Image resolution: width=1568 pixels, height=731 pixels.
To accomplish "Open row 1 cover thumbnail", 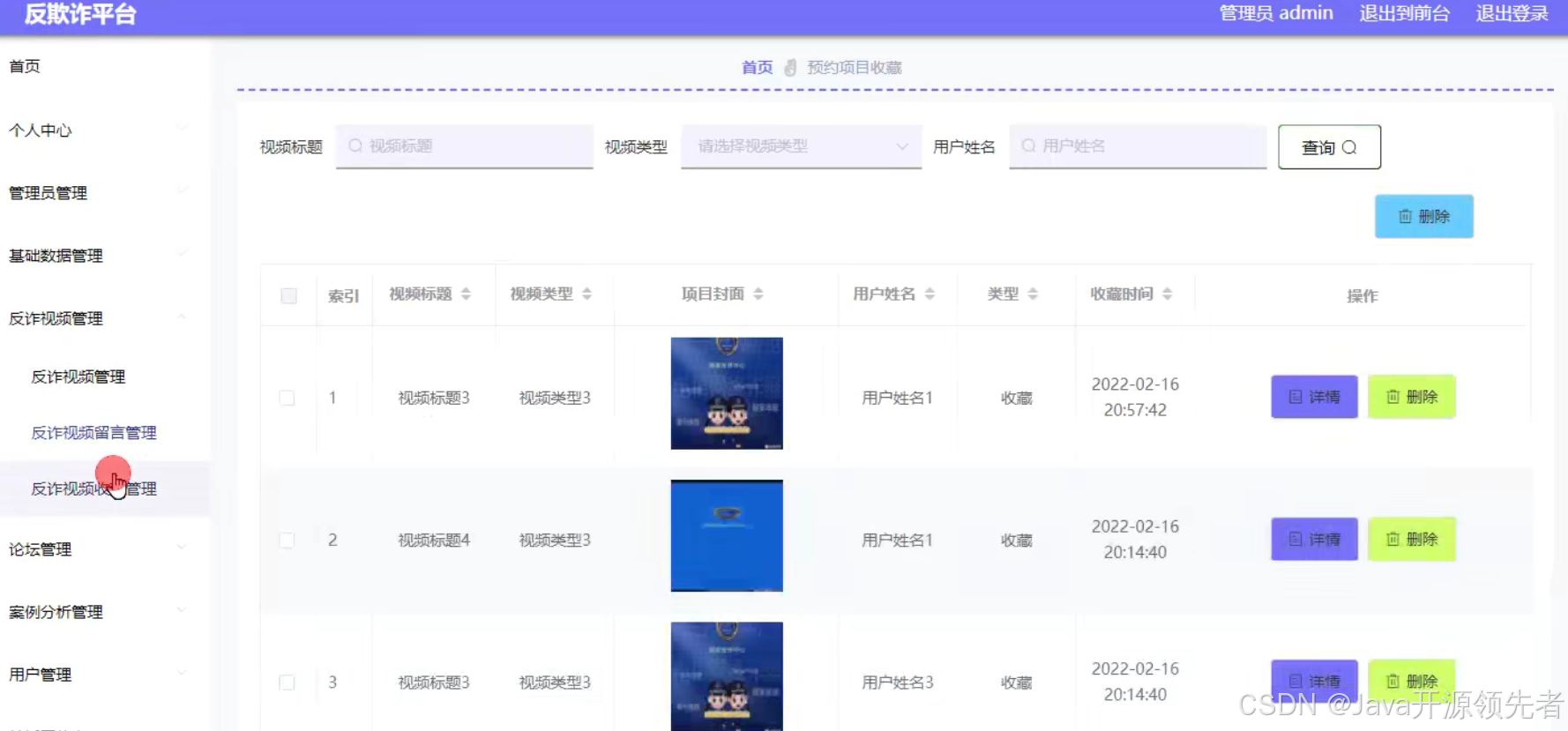I will tap(727, 393).
